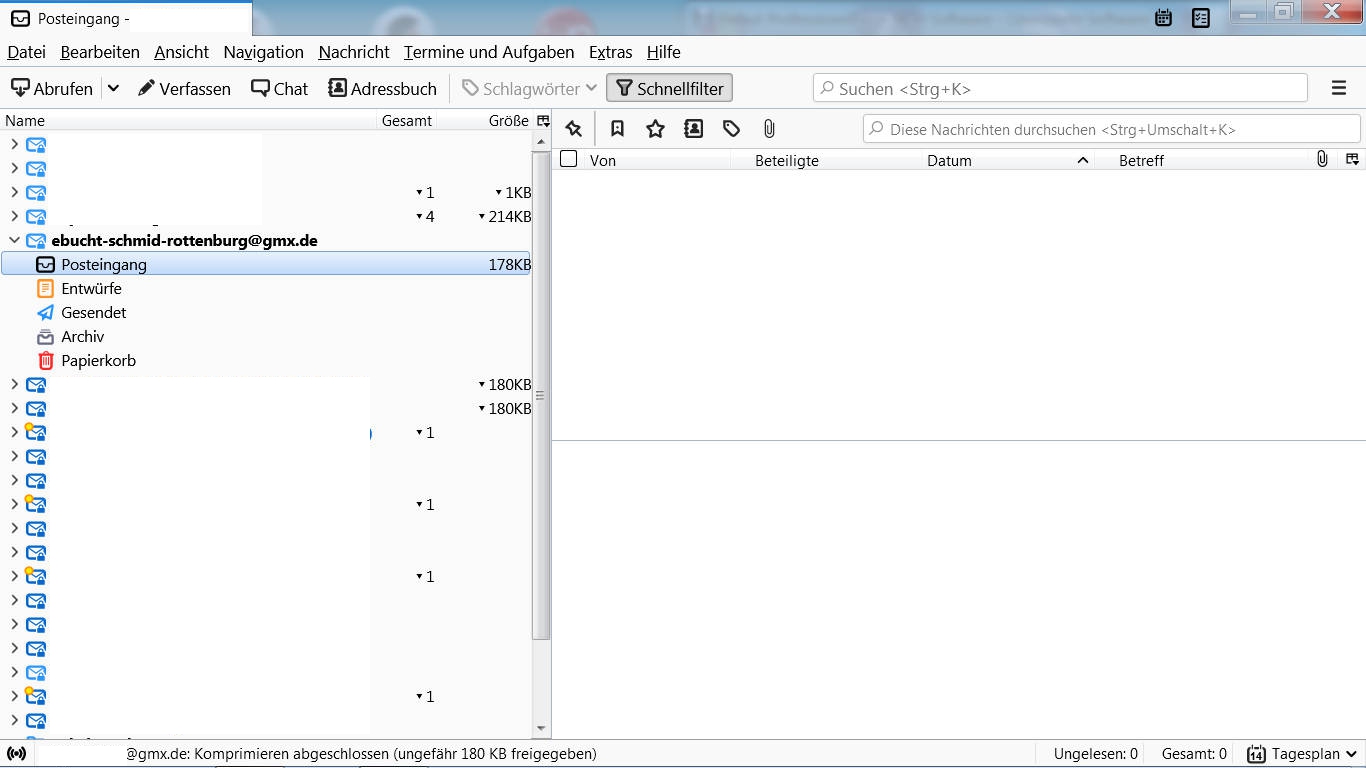This screenshot has width=1366, height=768.
Task: Select the Entwürfe folder
Action: [92, 289]
